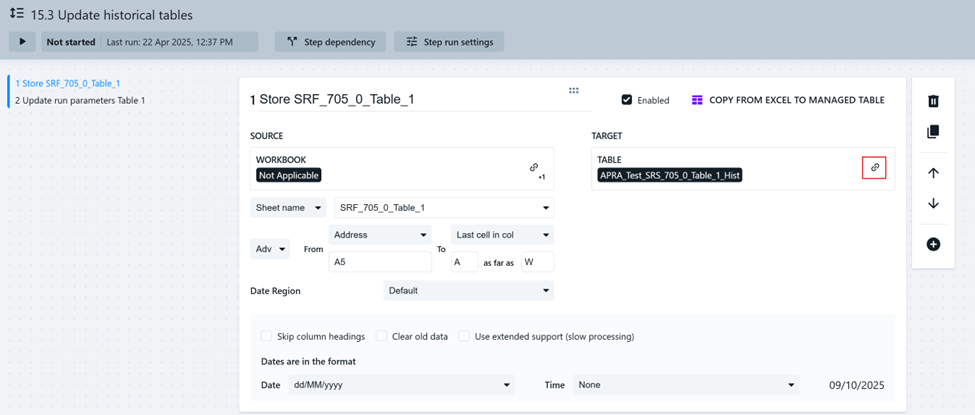
Task: Move step up with arrow icon
Action: (933, 173)
